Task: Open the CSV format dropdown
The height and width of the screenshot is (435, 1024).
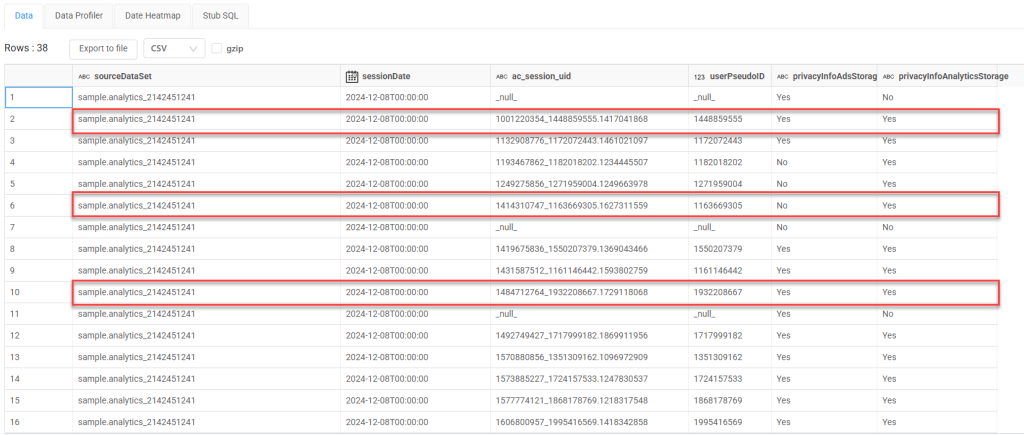Action: [174, 48]
